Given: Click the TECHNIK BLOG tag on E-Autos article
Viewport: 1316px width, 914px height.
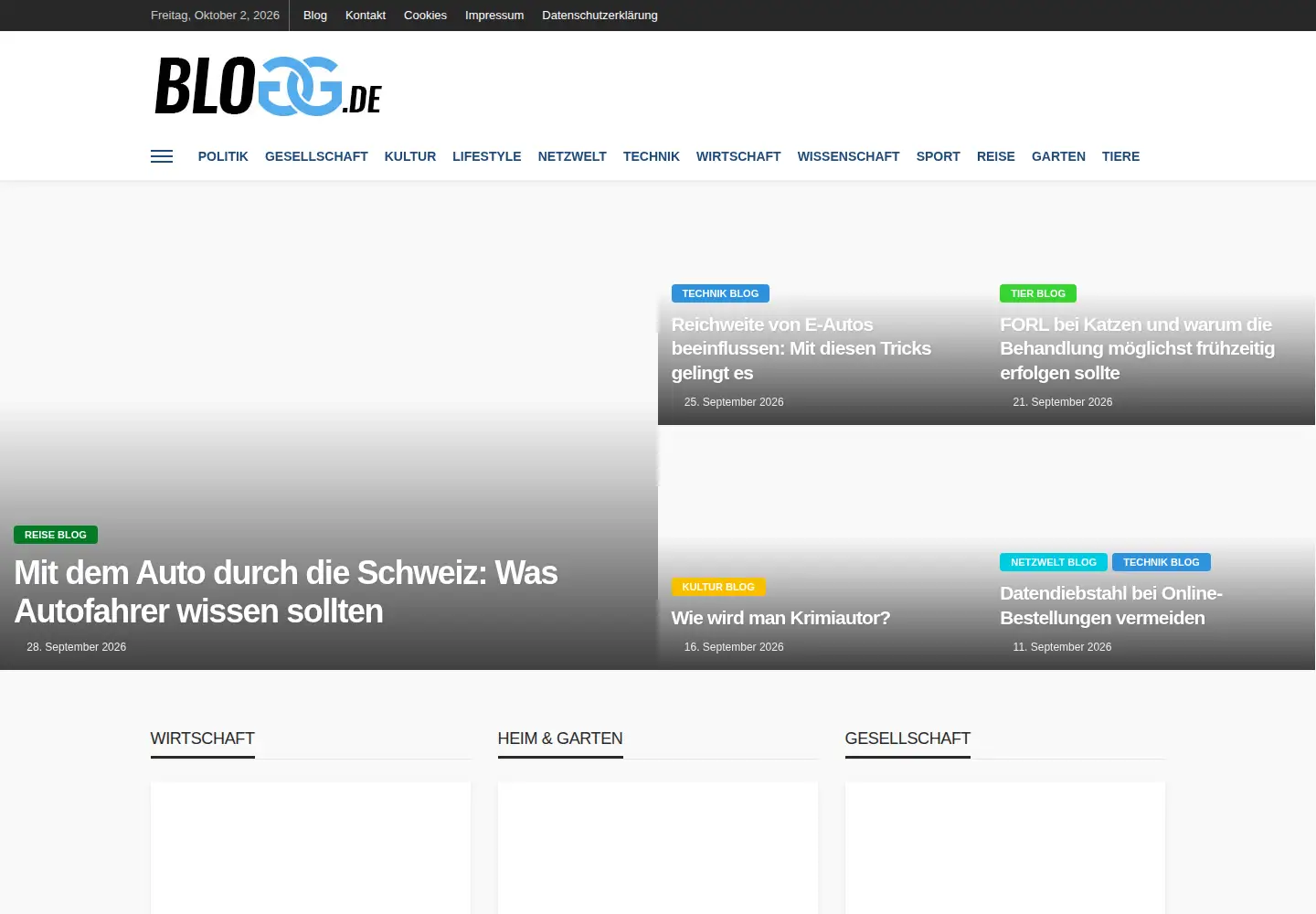Looking at the screenshot, I should [720, 293].
